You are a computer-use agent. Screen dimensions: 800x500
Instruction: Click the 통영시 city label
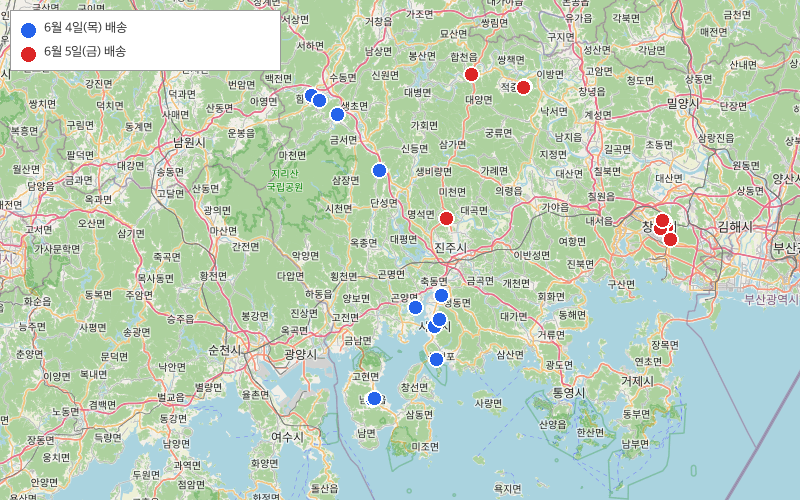coord(569,393)
